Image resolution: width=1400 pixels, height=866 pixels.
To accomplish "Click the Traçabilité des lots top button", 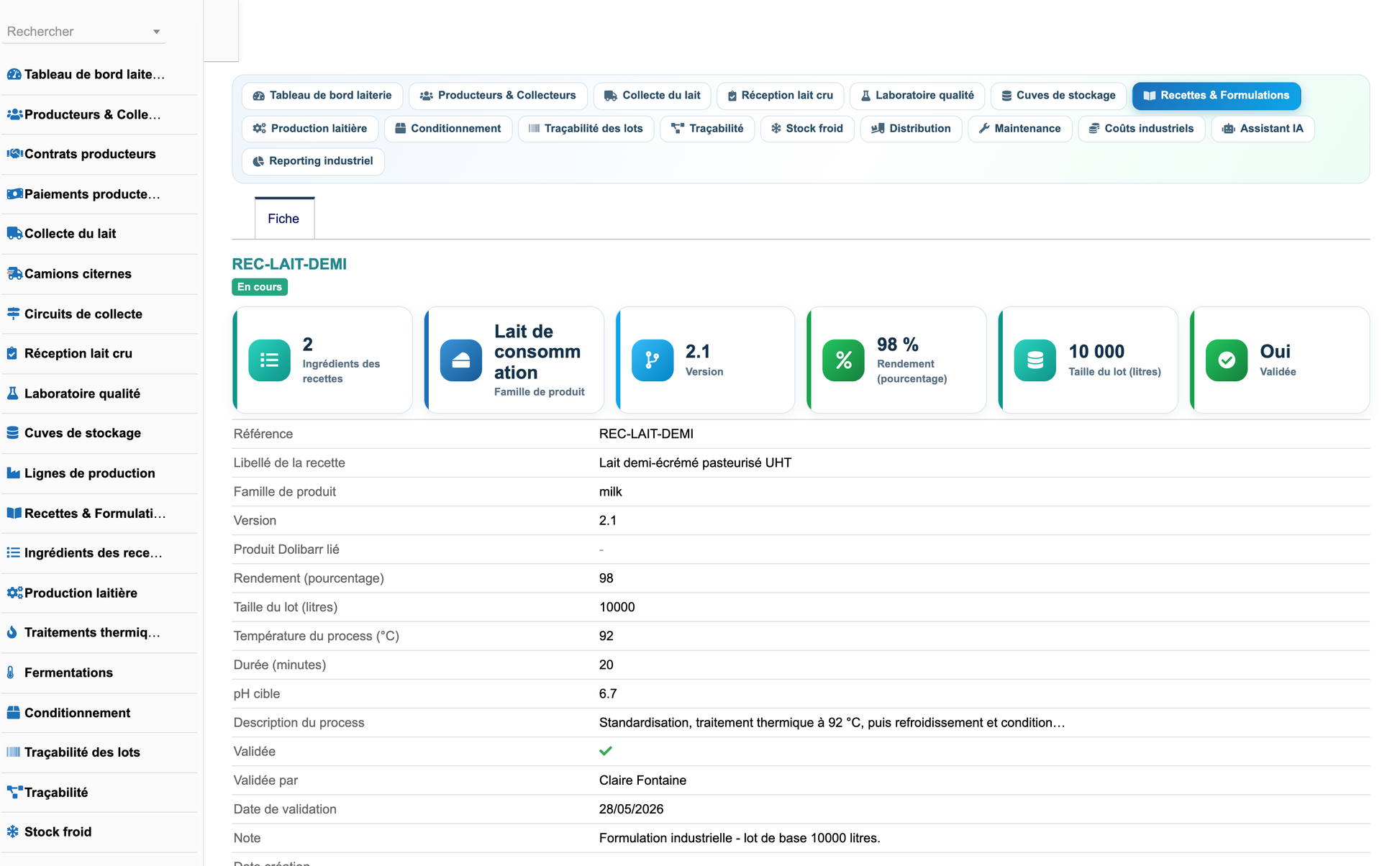I will 586,129.
